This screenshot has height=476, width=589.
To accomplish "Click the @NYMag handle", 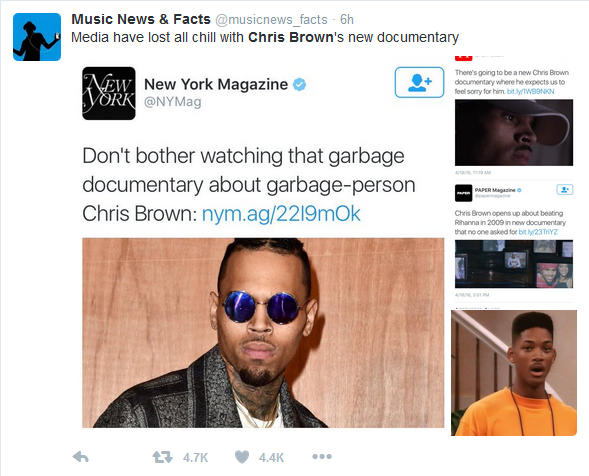I will 173,102.
